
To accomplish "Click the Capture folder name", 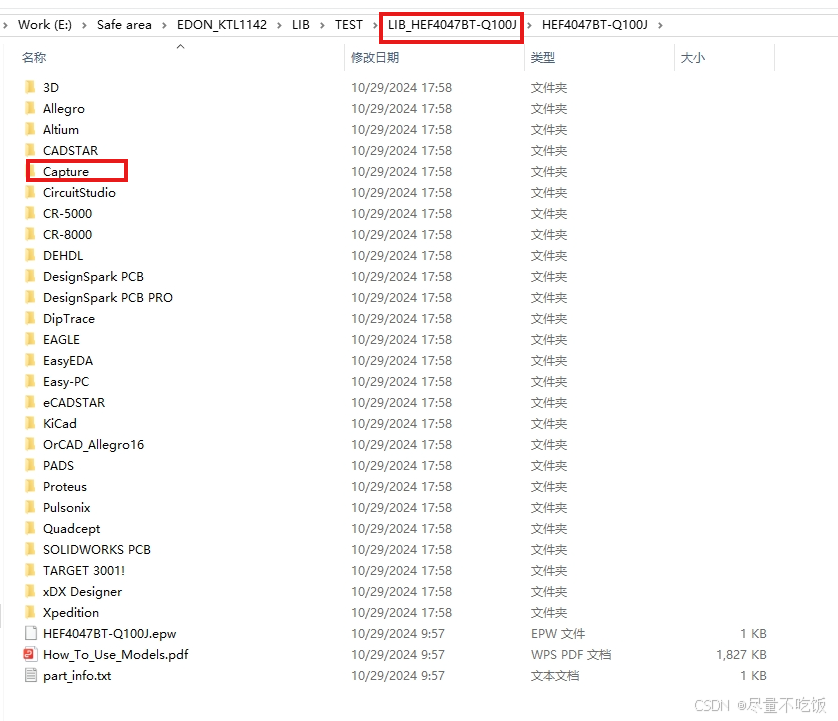I will [66, 172].
